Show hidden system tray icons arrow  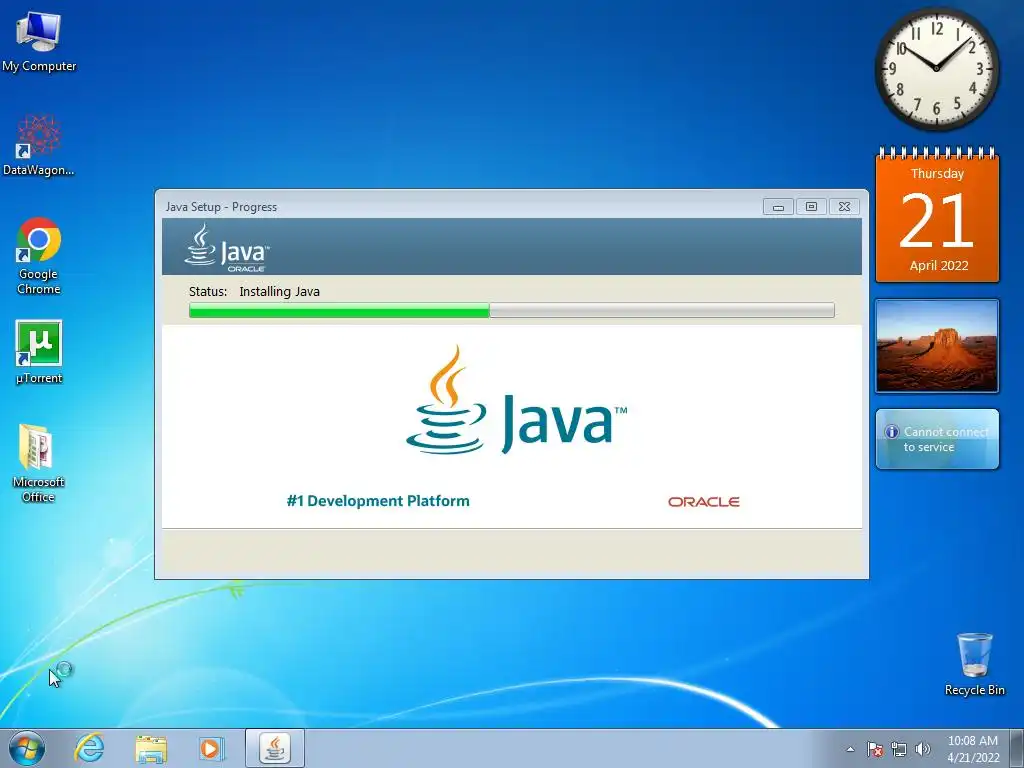point(850,749)
